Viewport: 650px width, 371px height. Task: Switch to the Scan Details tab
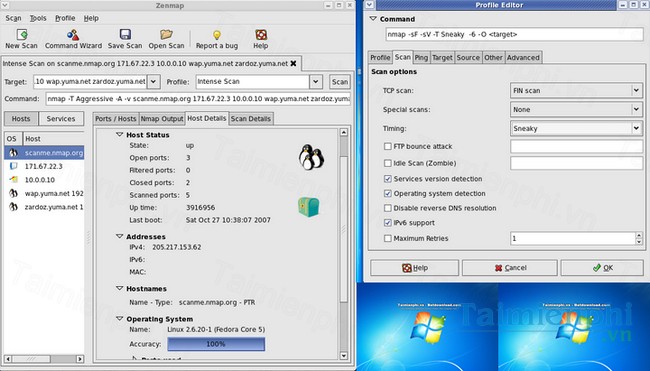tap(251, 119)
